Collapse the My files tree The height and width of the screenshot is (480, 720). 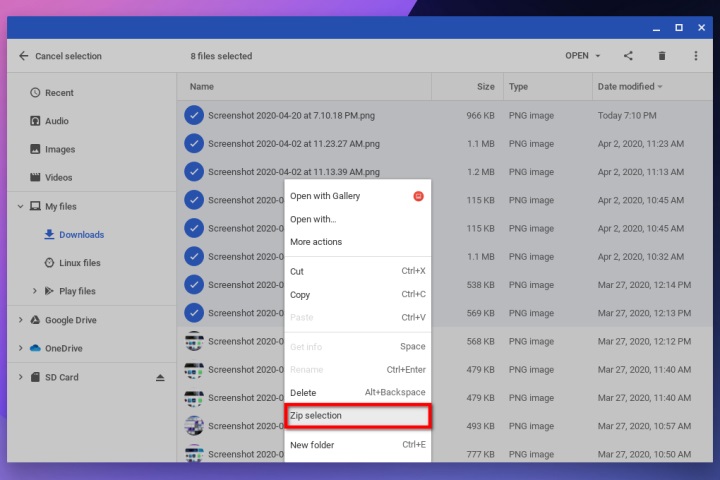20,206
